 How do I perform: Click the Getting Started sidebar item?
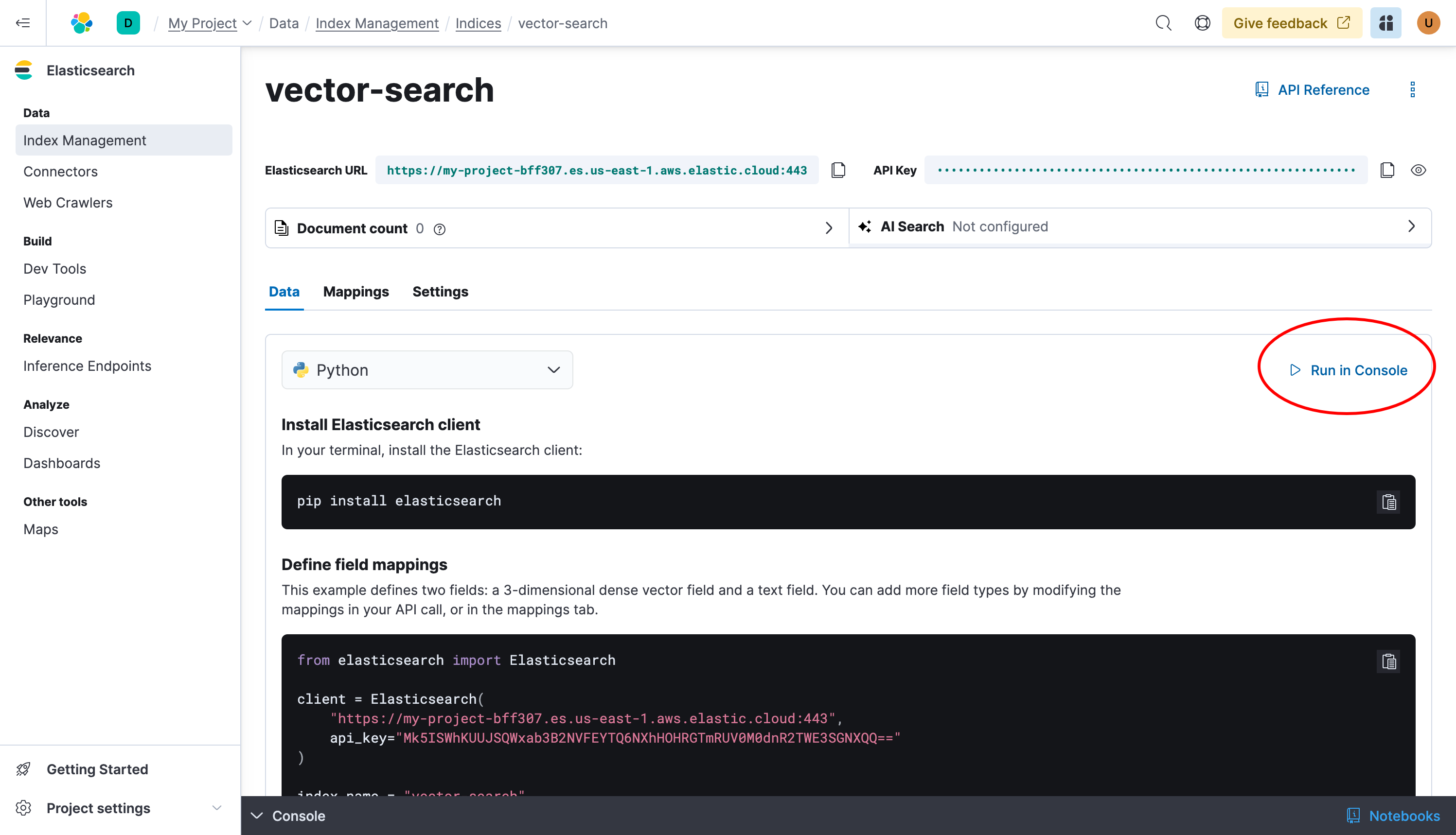[x=97, y=769]
